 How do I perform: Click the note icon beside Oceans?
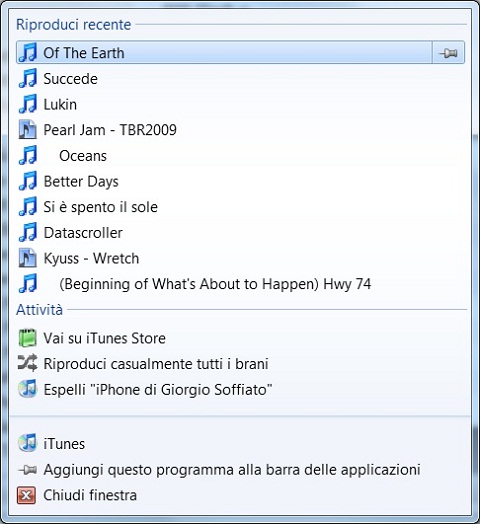pos(28,155)
